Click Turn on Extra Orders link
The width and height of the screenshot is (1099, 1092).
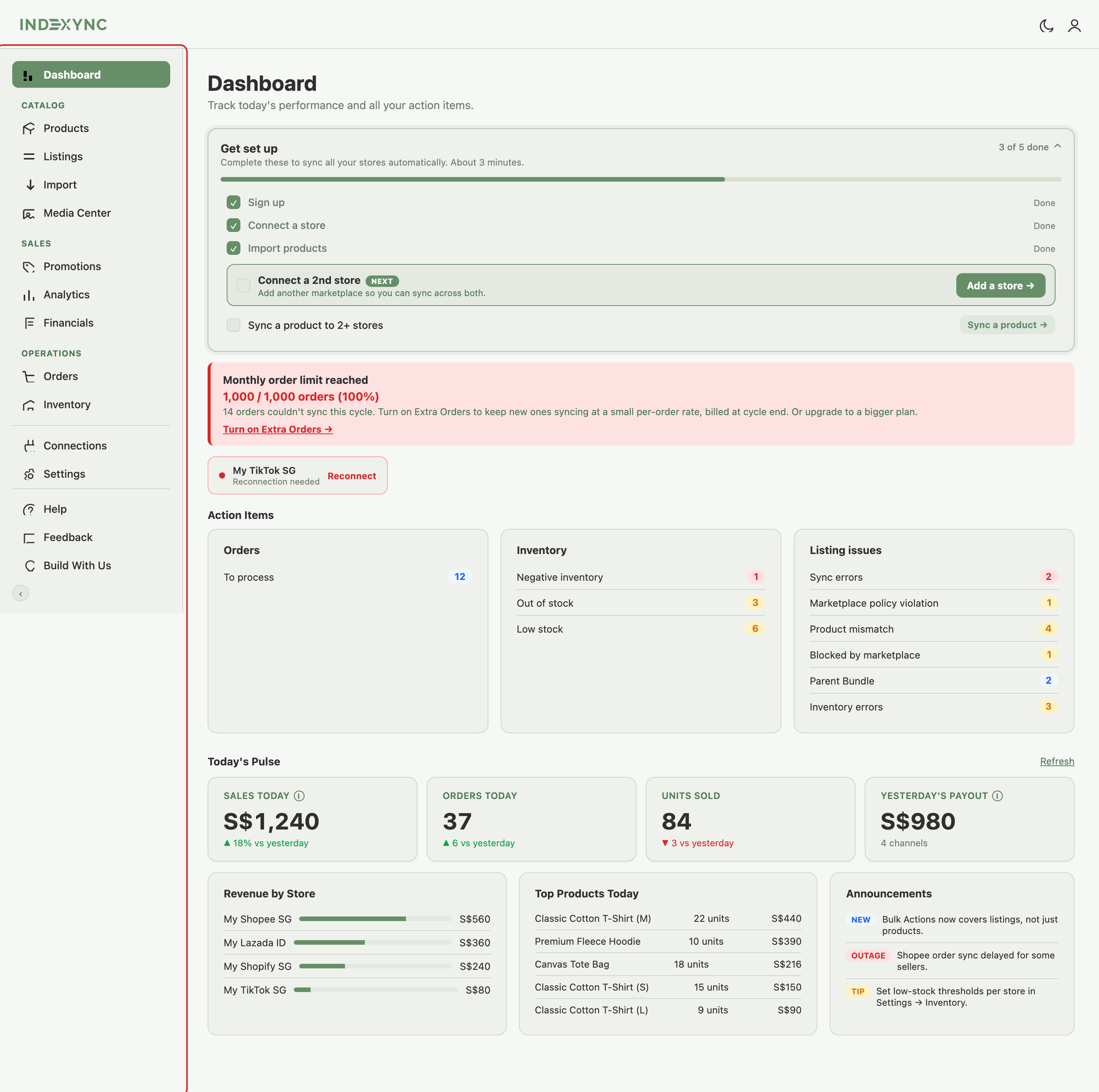(277, 429)
